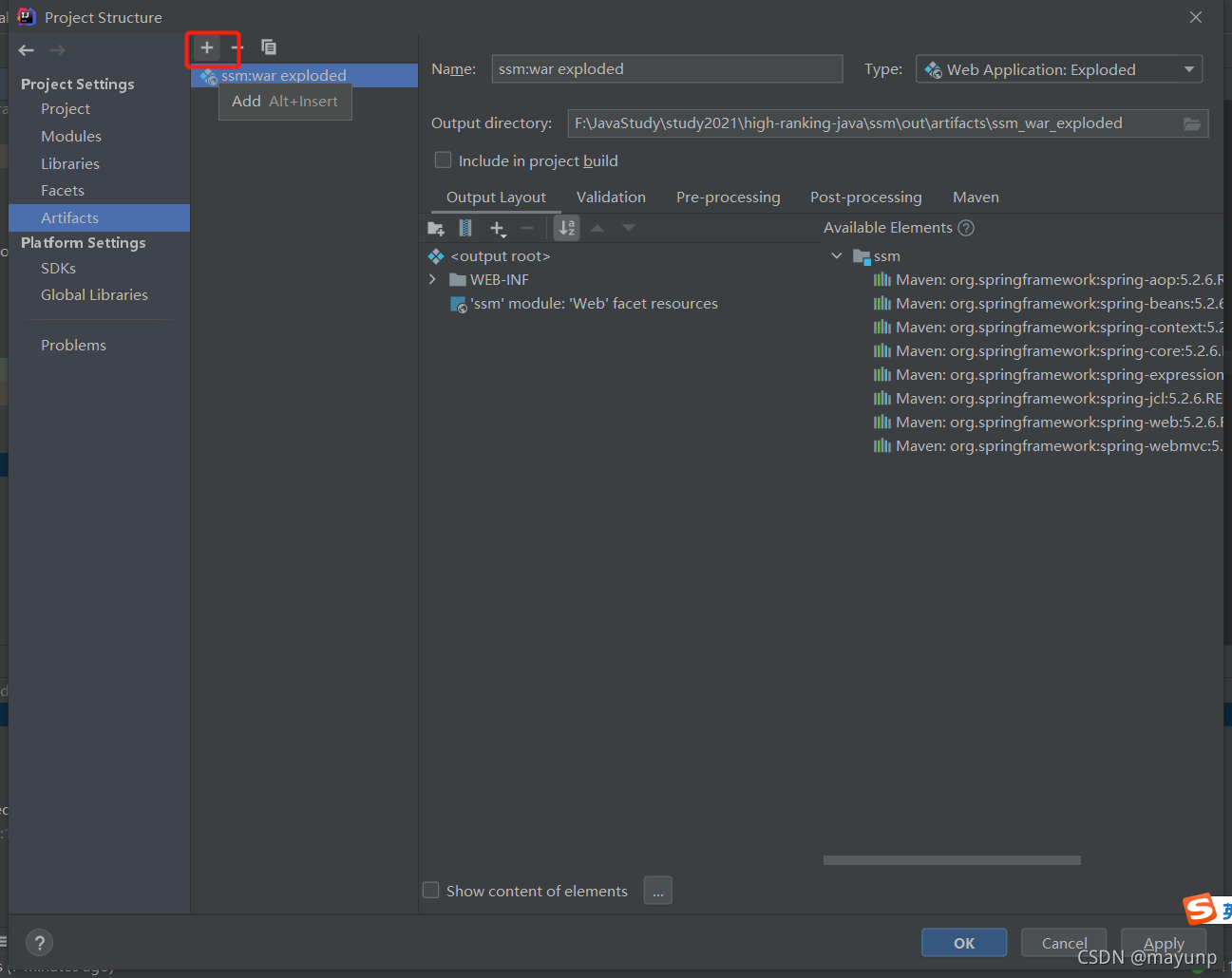Enable Include in project build checkbox
The height and width of the screenshot is (978, 1232).
tap(443, 160)
